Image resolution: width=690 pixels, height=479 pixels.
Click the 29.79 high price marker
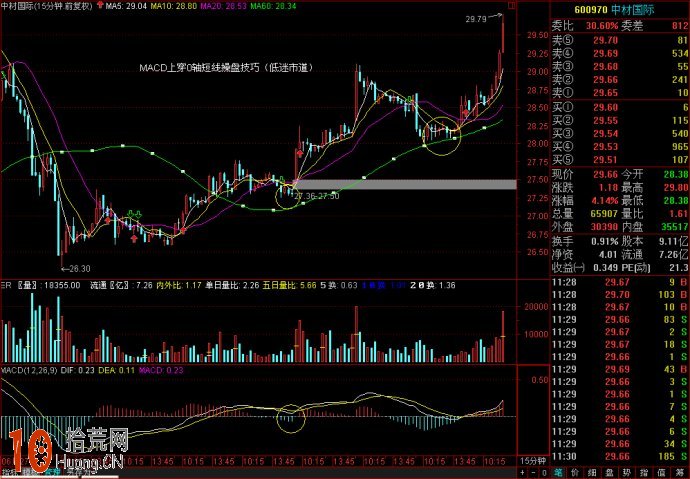[x=476, y=19]
